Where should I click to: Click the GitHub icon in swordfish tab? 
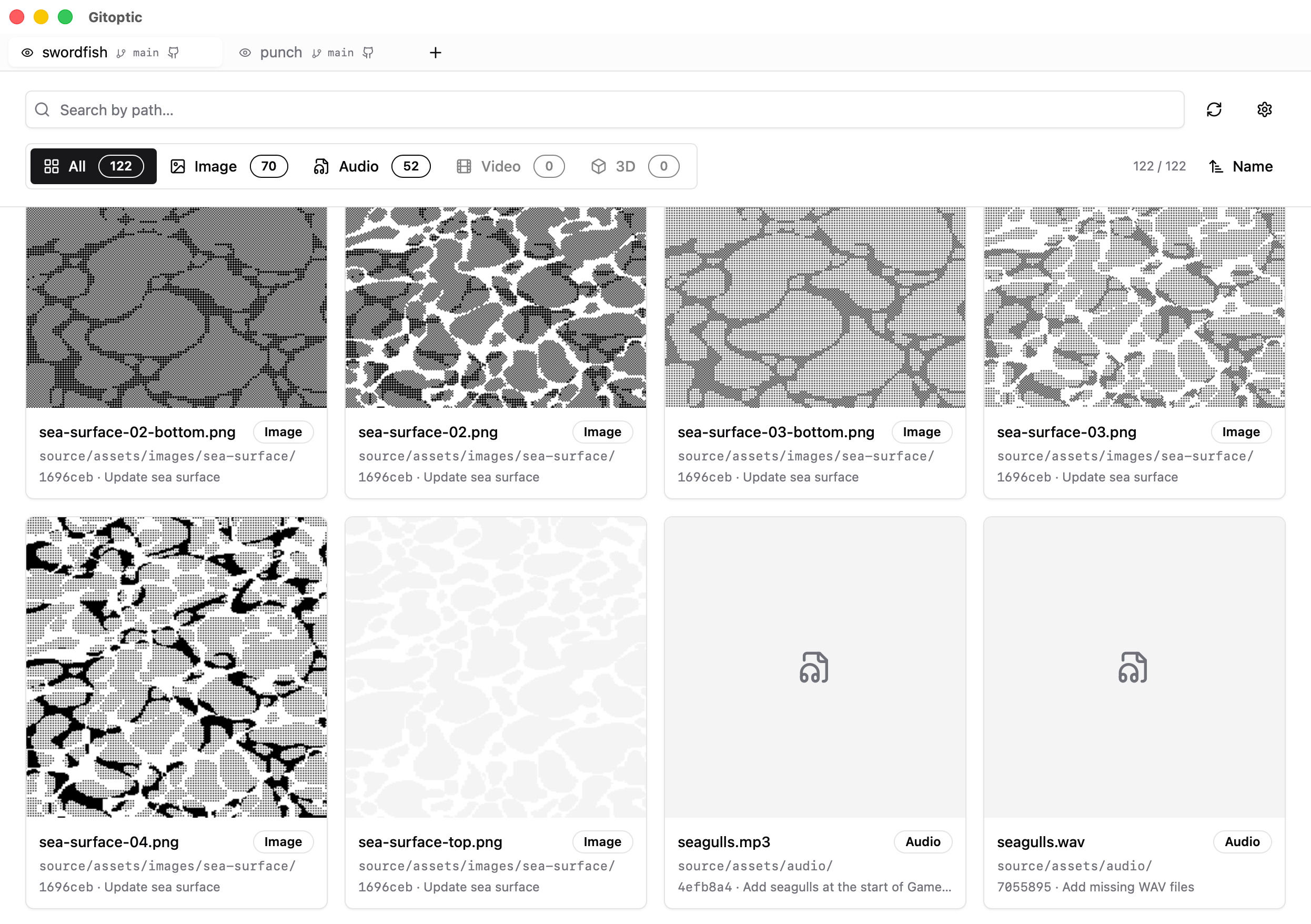[x=174, y=53]
